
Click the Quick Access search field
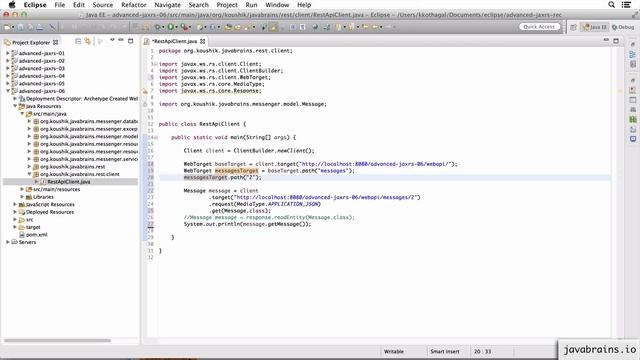[539, 27]
